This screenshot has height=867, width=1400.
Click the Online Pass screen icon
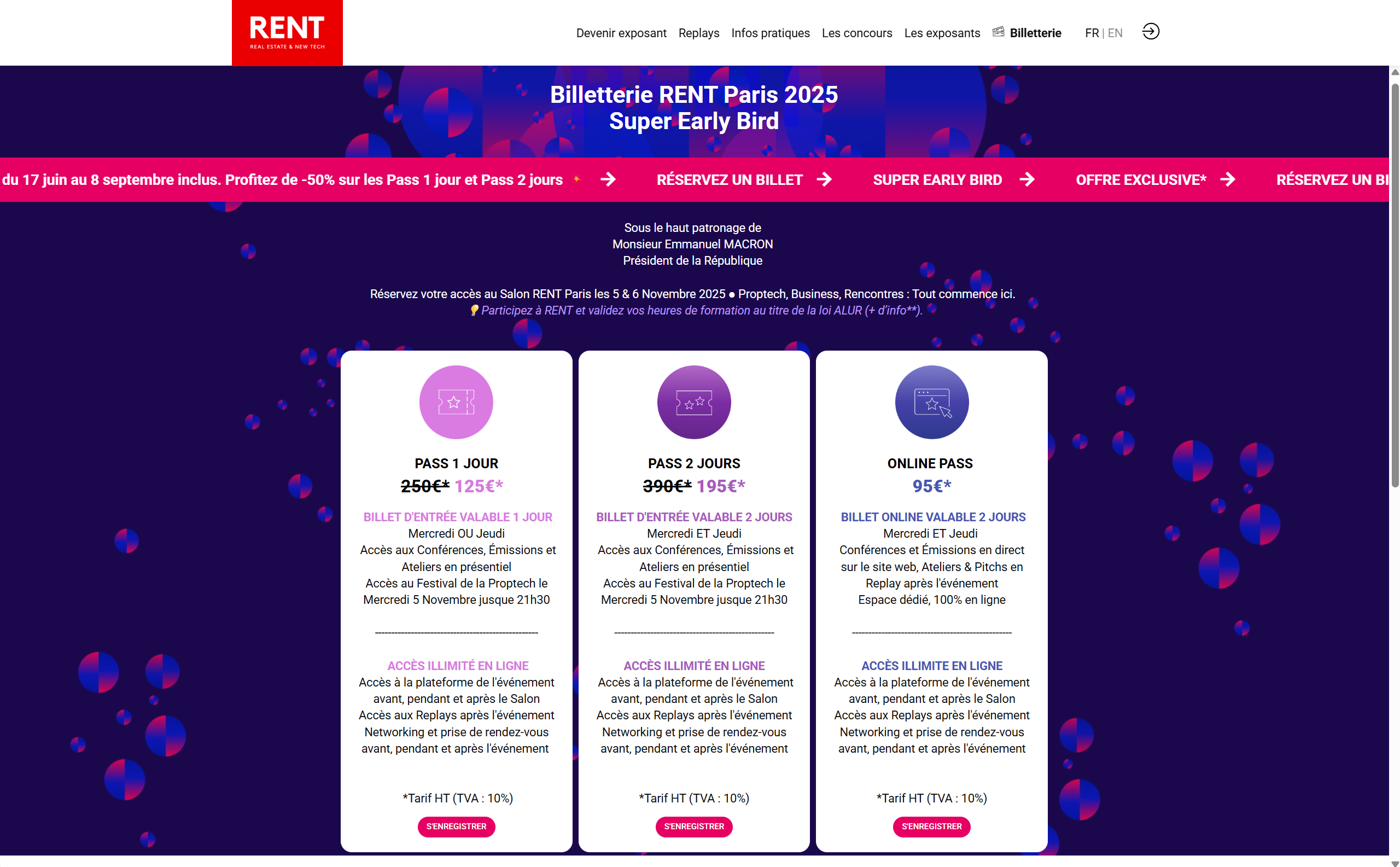(932, 402)
